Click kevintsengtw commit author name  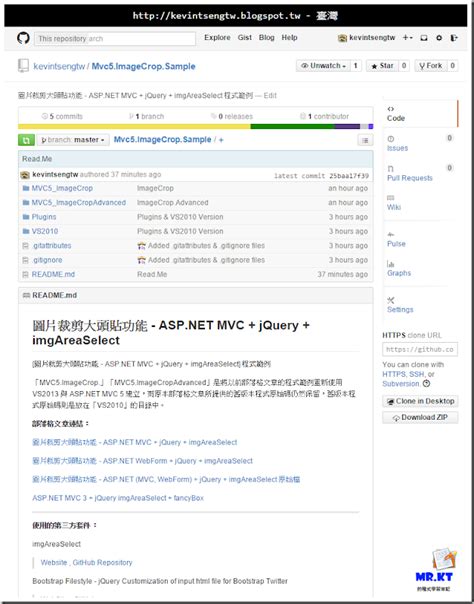(x=55, y=174)
